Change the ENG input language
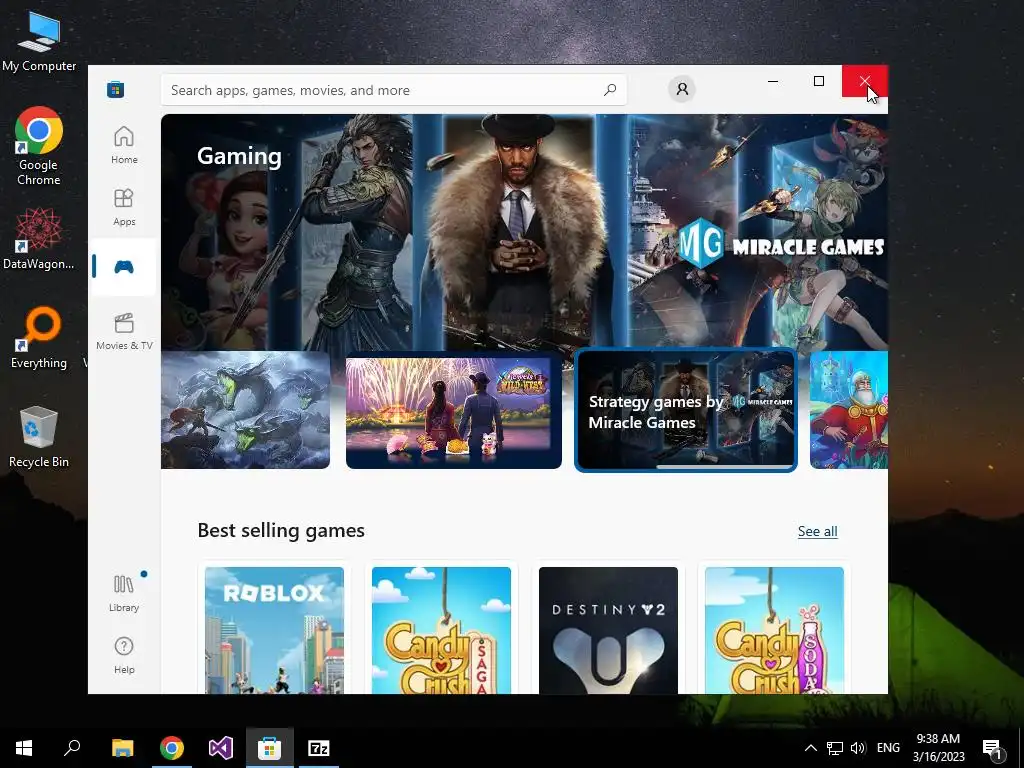This screenshot has height=768, width=1024. (888, 748)
